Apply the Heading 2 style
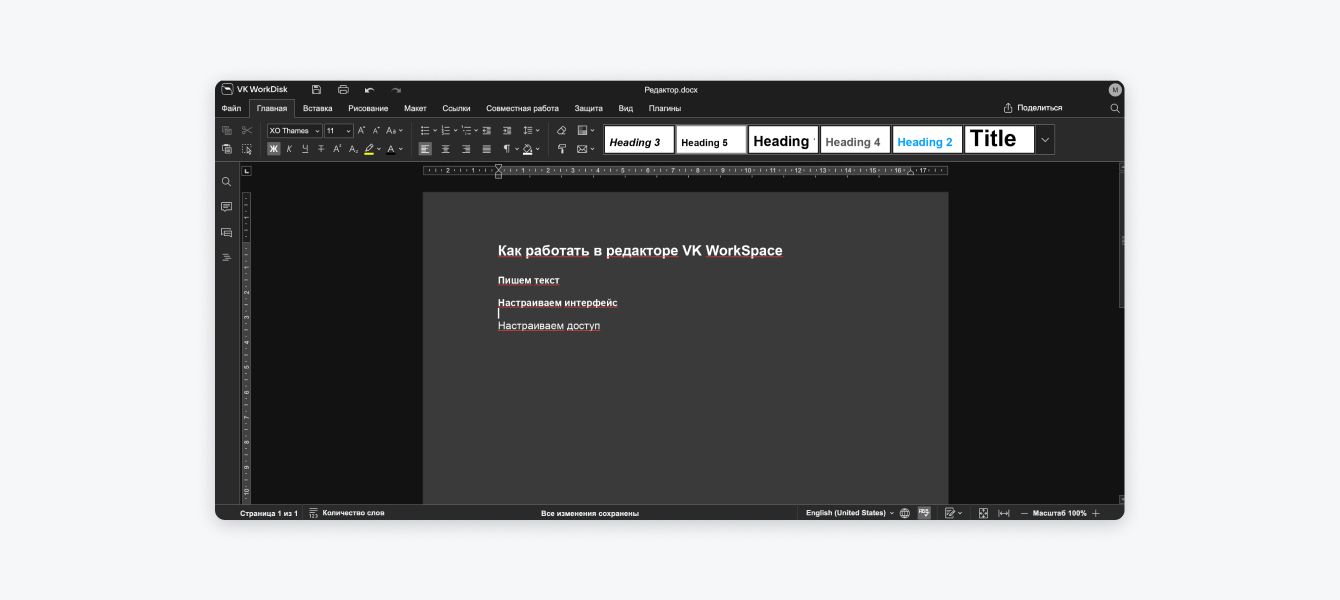 [x=926, y=141]
